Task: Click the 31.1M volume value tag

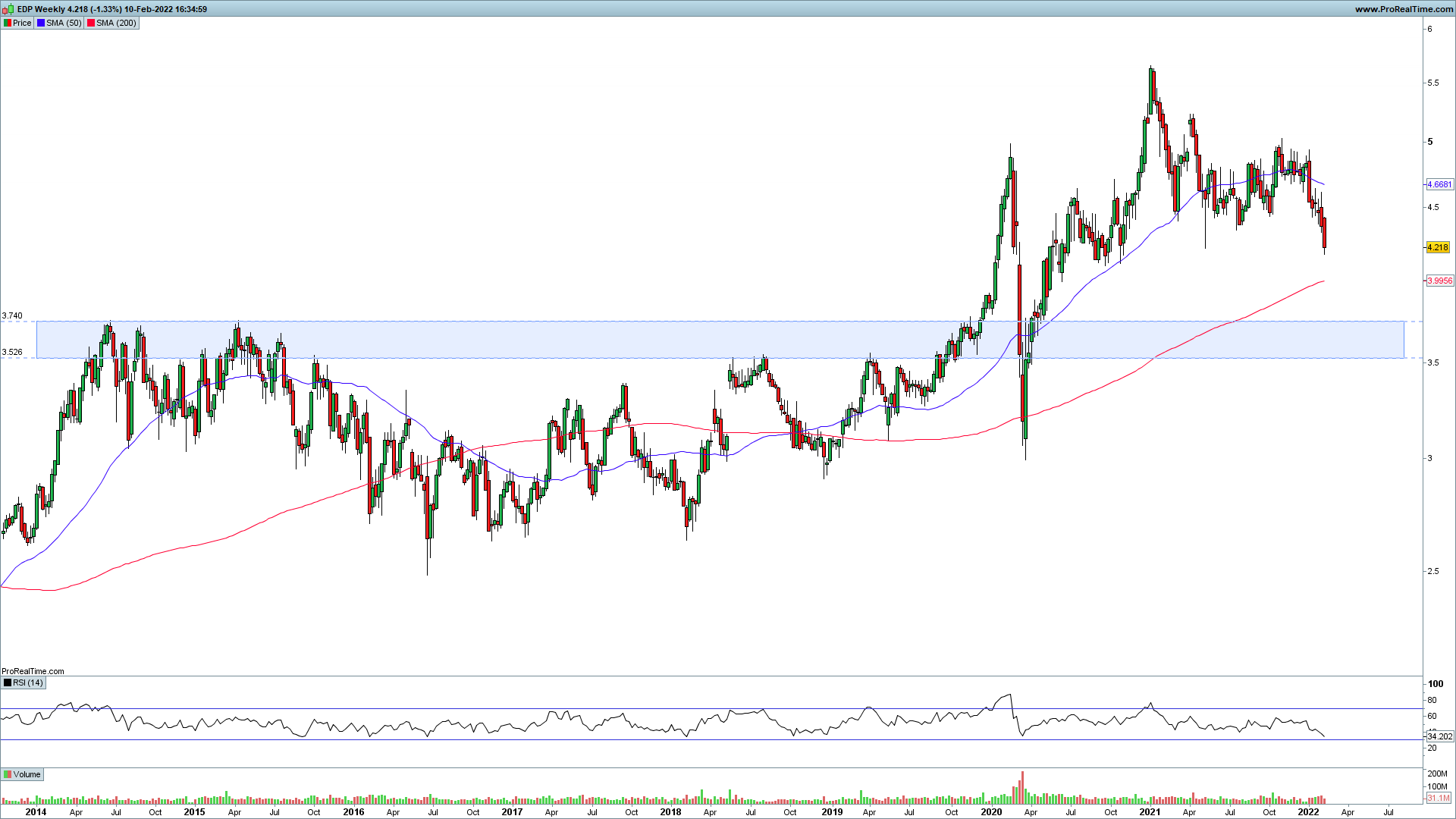Action: click(1438, 798)
